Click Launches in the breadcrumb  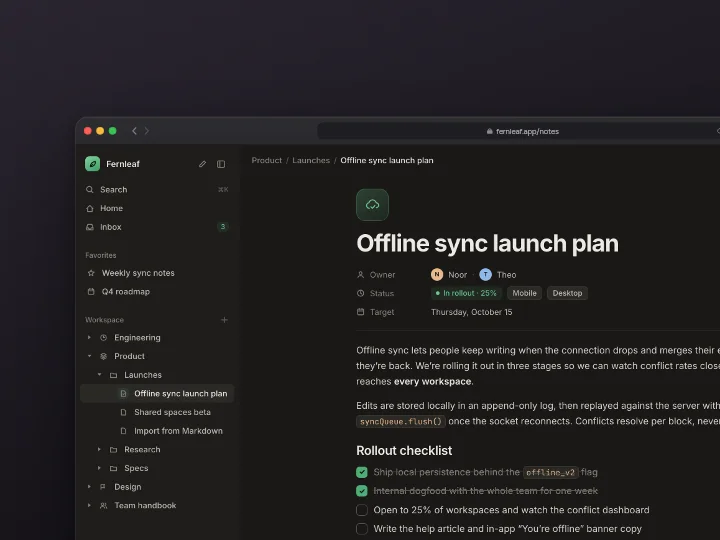click(x=311, y=160)
